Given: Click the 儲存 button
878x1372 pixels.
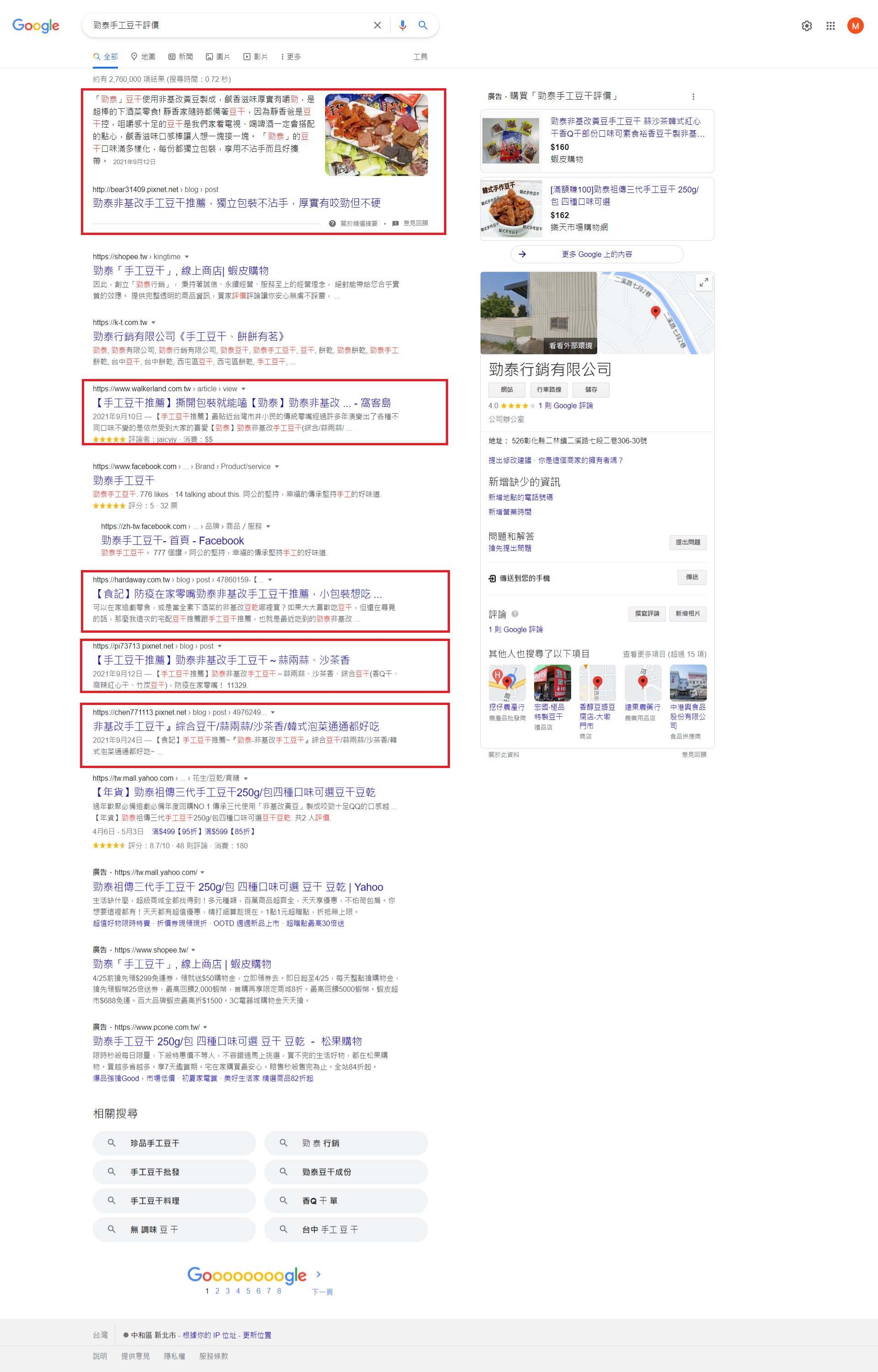Looking at the screenshot, I should (591, 390).
